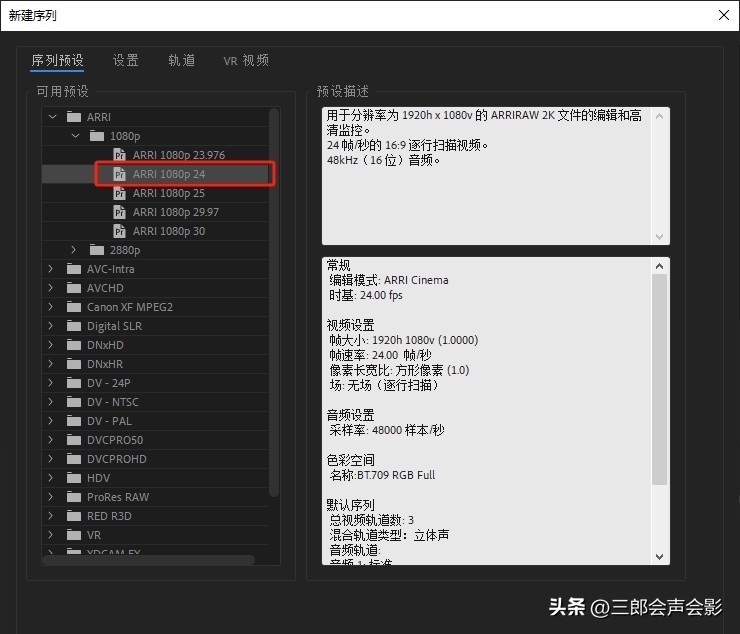Click the ARRI 1080p 24 preset icon
The width and height of the screenshot is (740, 634).
tap(119, 174)
